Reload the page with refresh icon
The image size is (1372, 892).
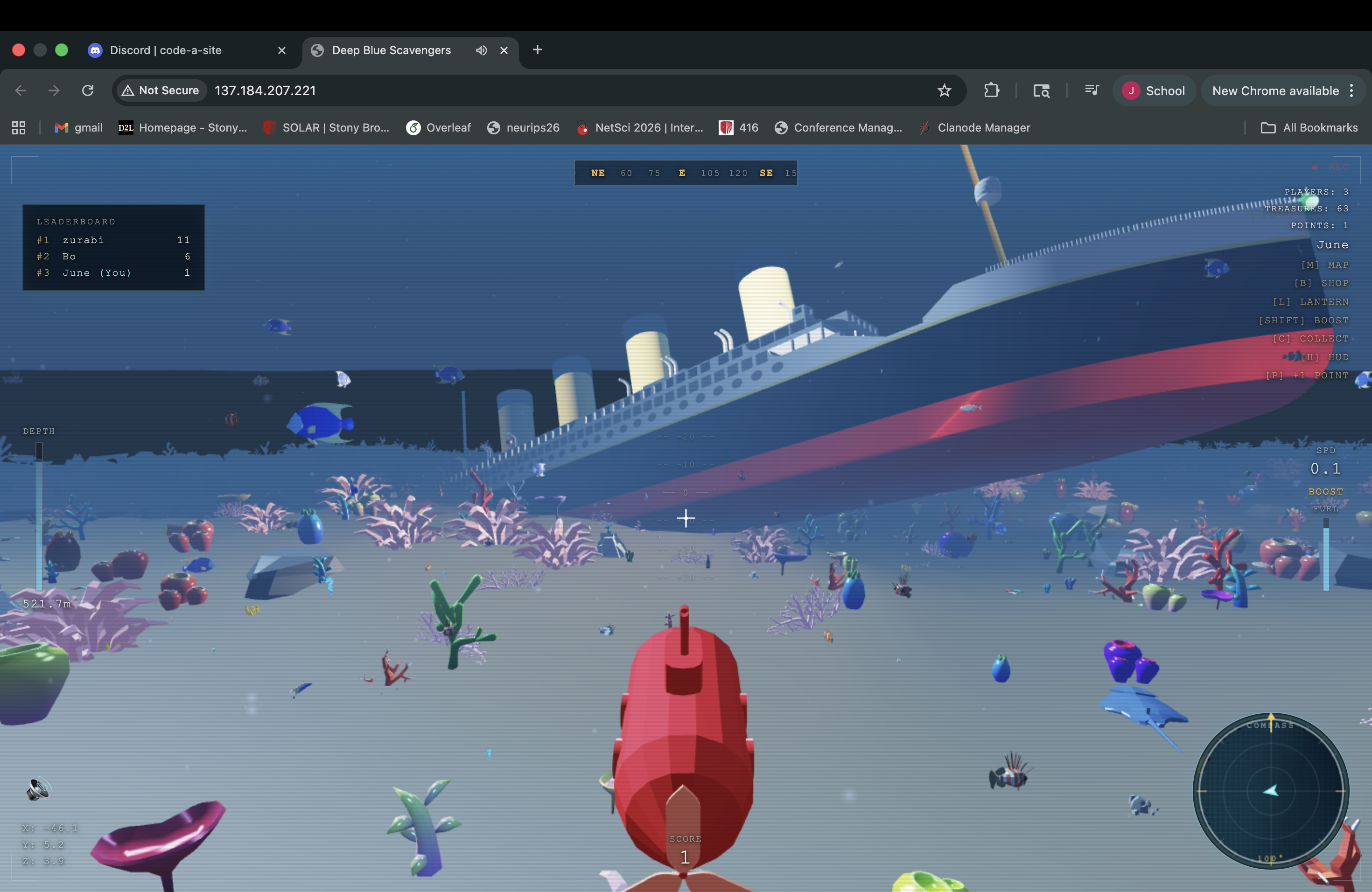click(x=88, y=91)
